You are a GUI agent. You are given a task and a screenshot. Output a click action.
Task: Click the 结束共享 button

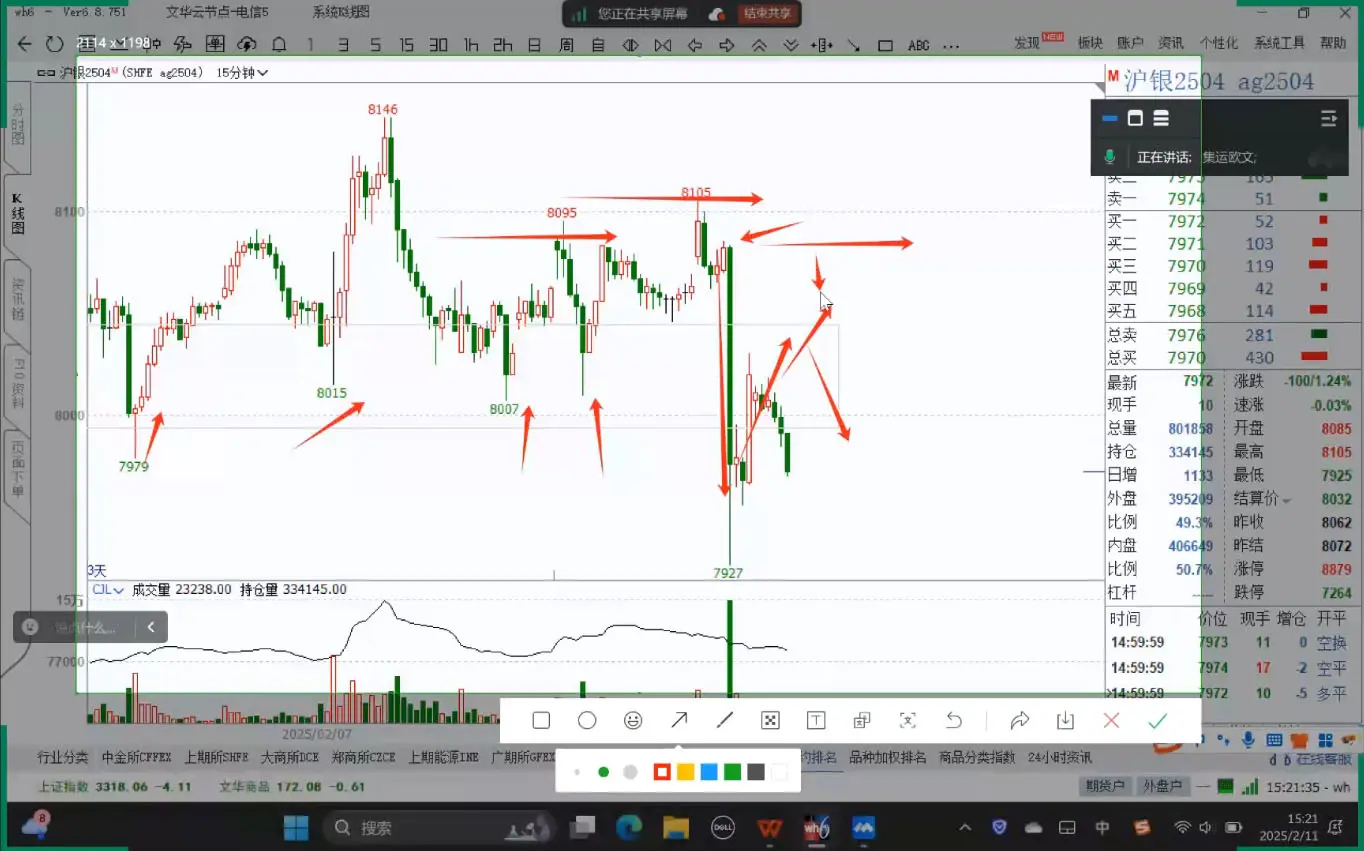(768, 14)
